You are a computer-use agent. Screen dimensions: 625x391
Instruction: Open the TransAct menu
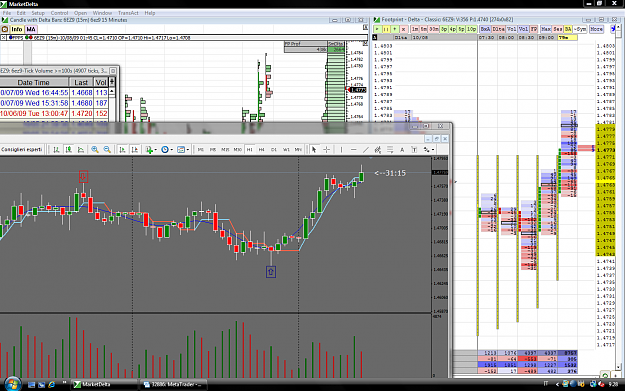click(x=128, y=13)
